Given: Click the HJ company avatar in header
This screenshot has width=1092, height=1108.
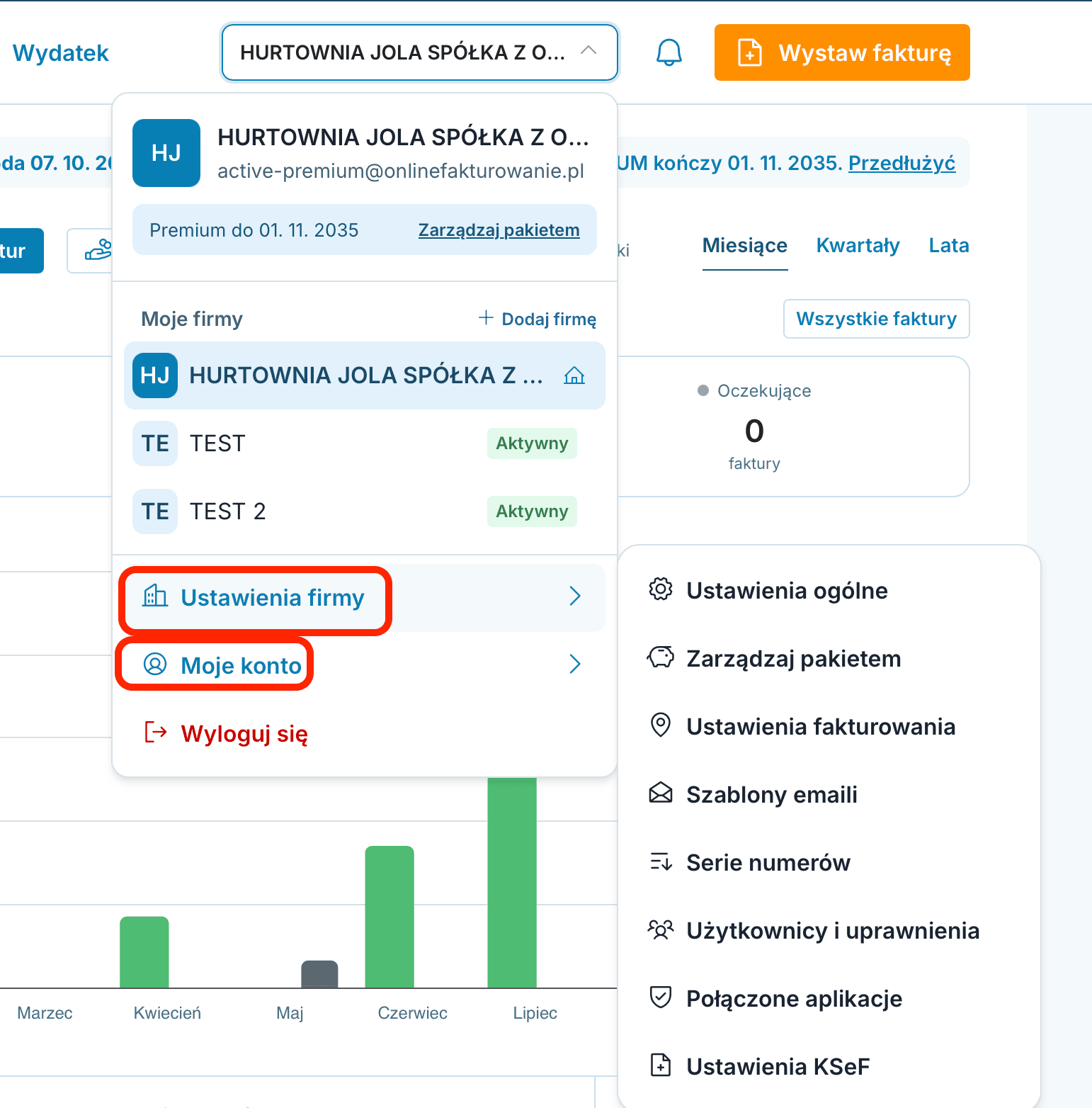Looking at the screenshot, I should [166, 153].
